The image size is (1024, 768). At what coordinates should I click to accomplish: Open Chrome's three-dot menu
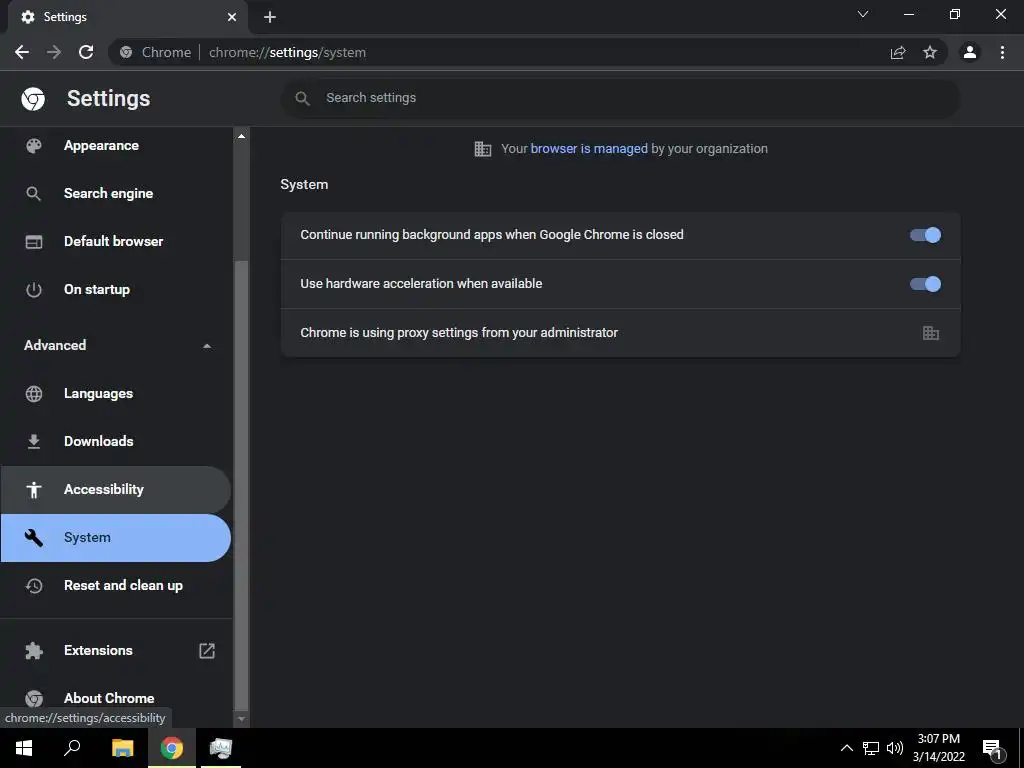pos(1002,52)
